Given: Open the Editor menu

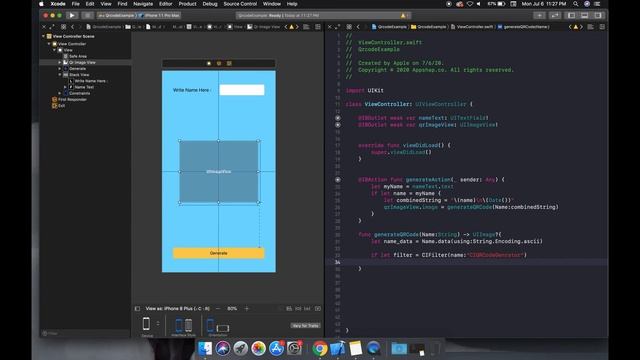Looking at the screenshot, I should (165, 4).
